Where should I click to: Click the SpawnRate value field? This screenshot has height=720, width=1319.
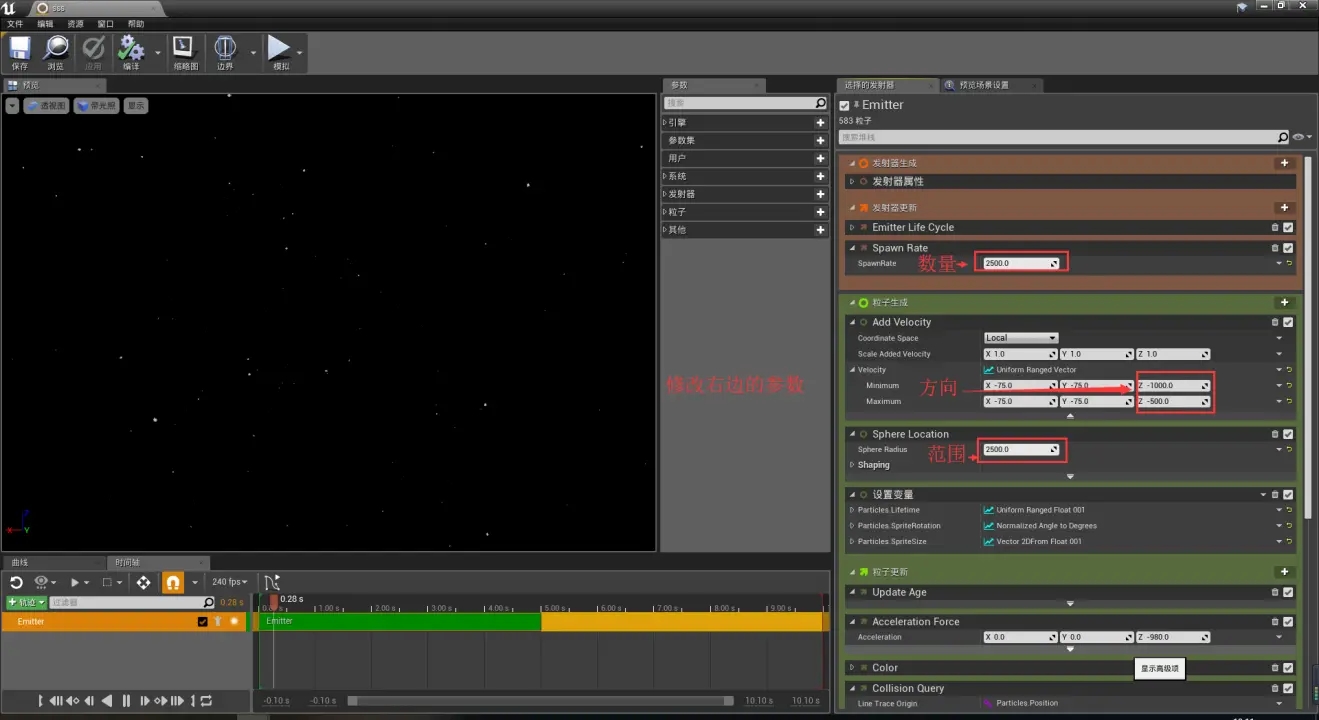pos(1021,263)
